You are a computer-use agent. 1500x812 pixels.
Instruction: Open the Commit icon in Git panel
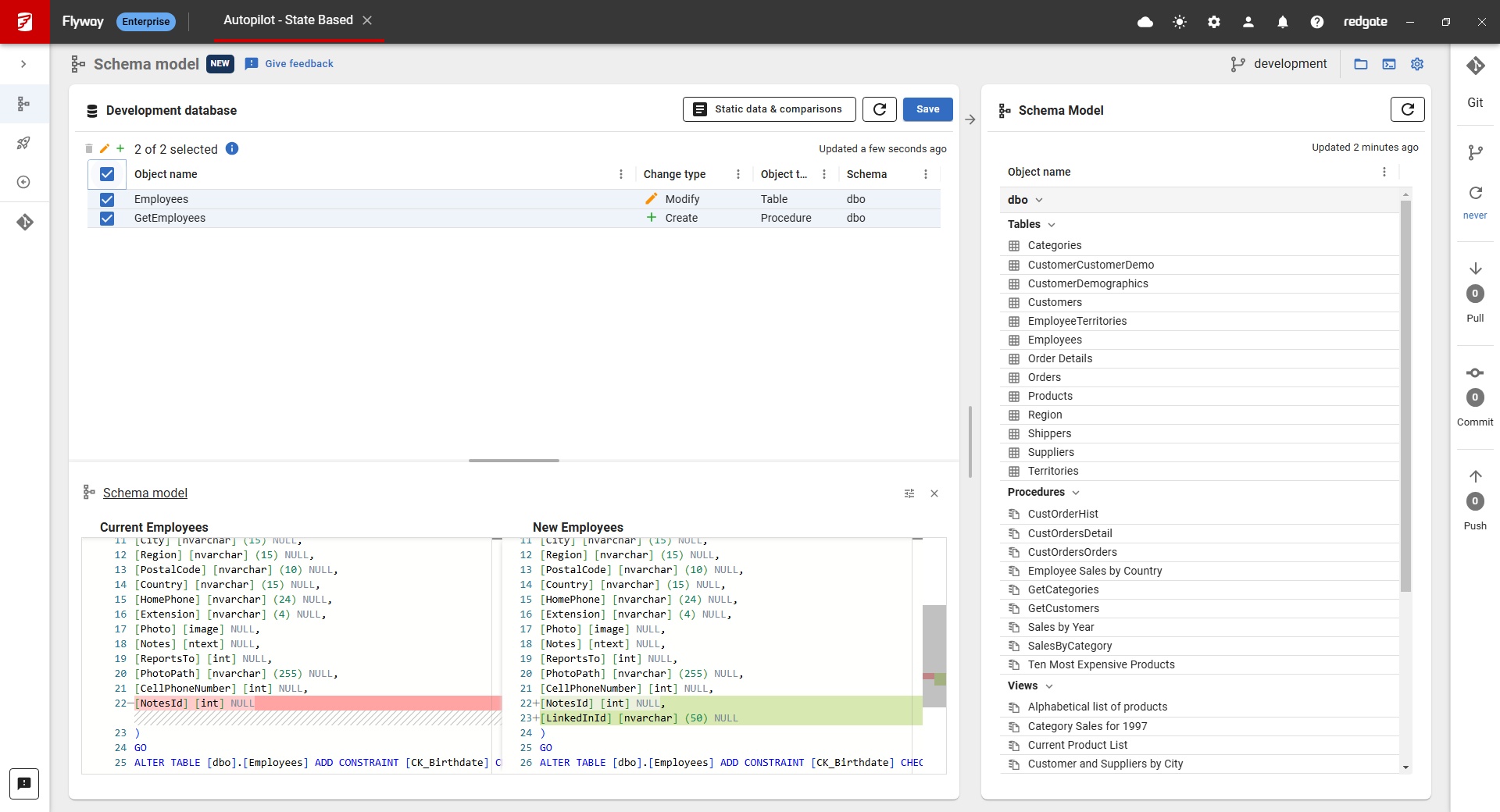pos(1475,372)
